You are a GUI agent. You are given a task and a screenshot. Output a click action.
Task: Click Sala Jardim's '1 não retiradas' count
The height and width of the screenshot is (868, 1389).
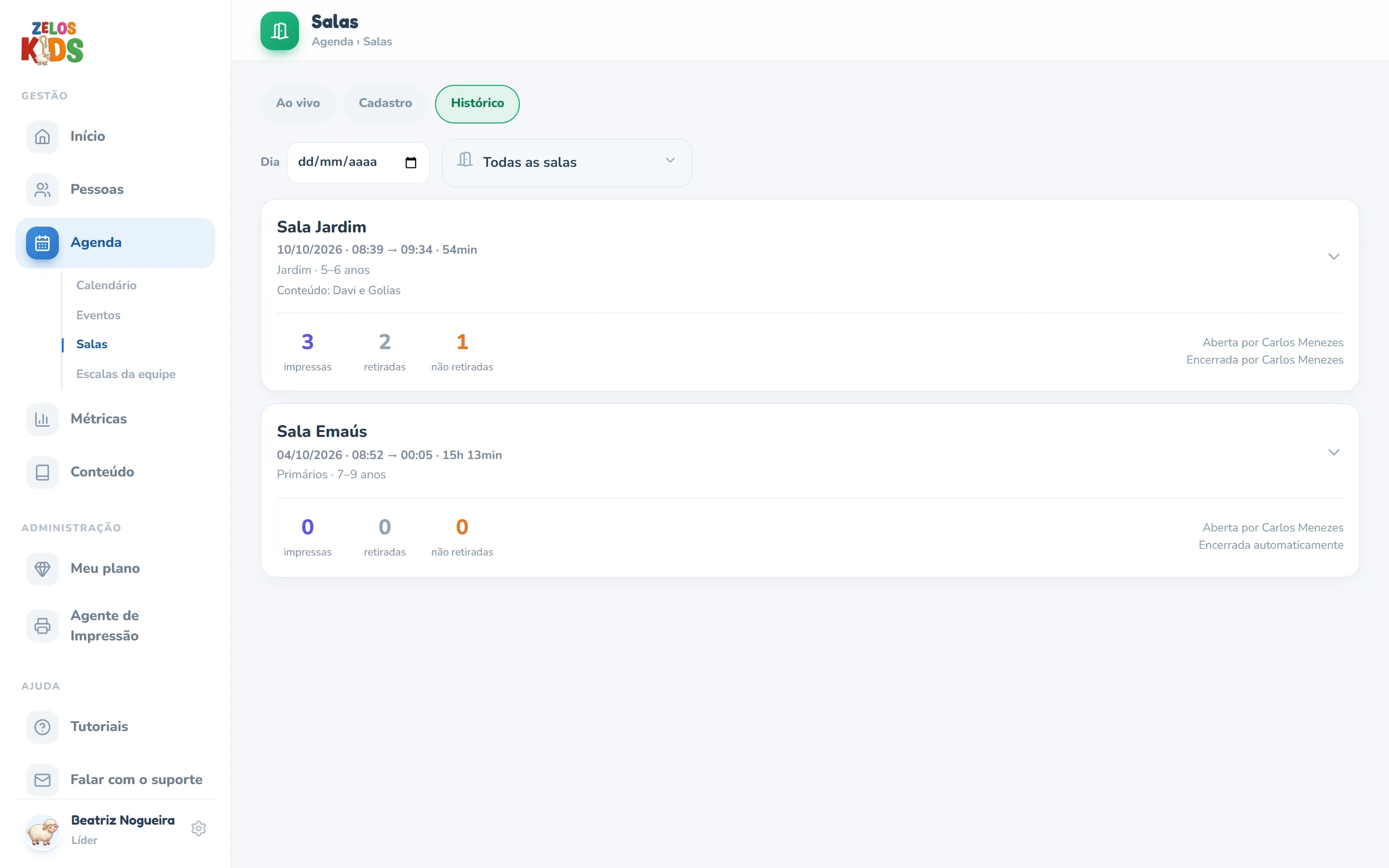click(x=462, y=352)
